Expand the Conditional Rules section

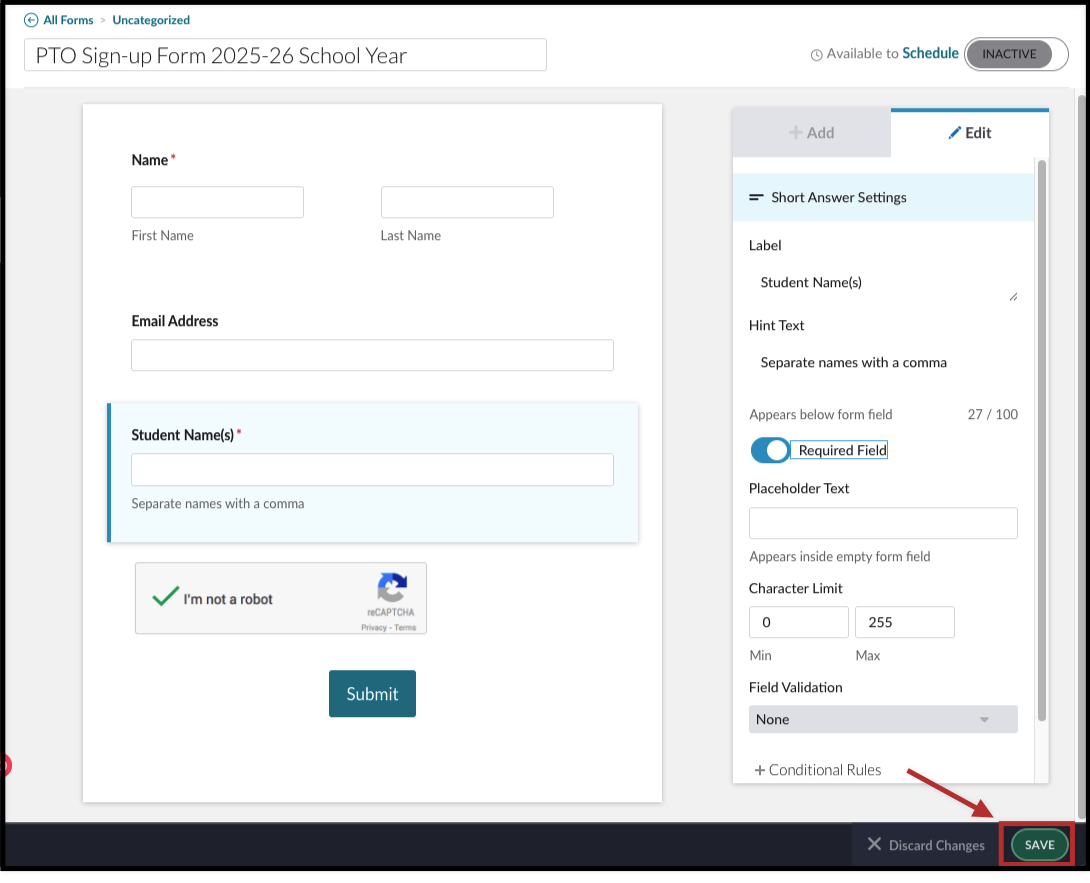click(x=818, y=770)
